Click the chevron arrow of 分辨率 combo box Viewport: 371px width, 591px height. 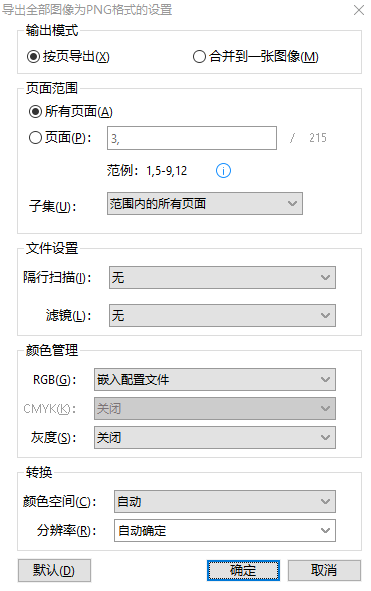pos(325,531)
